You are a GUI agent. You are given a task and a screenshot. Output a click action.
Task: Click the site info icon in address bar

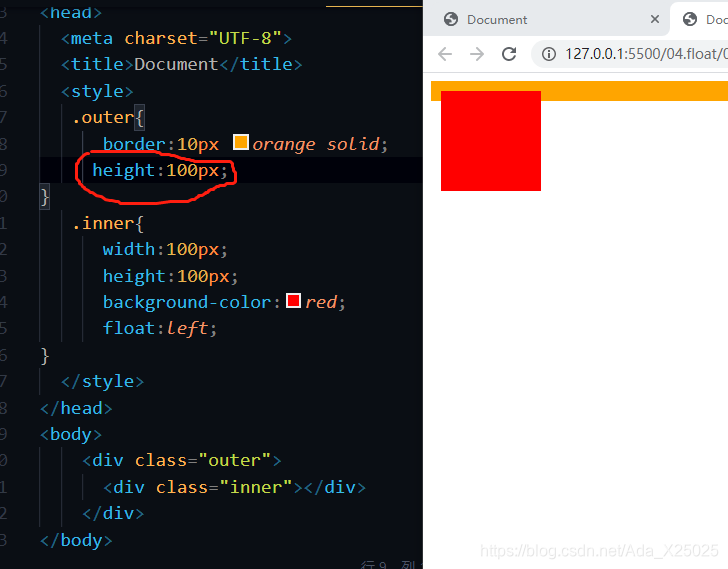(549, 54)
